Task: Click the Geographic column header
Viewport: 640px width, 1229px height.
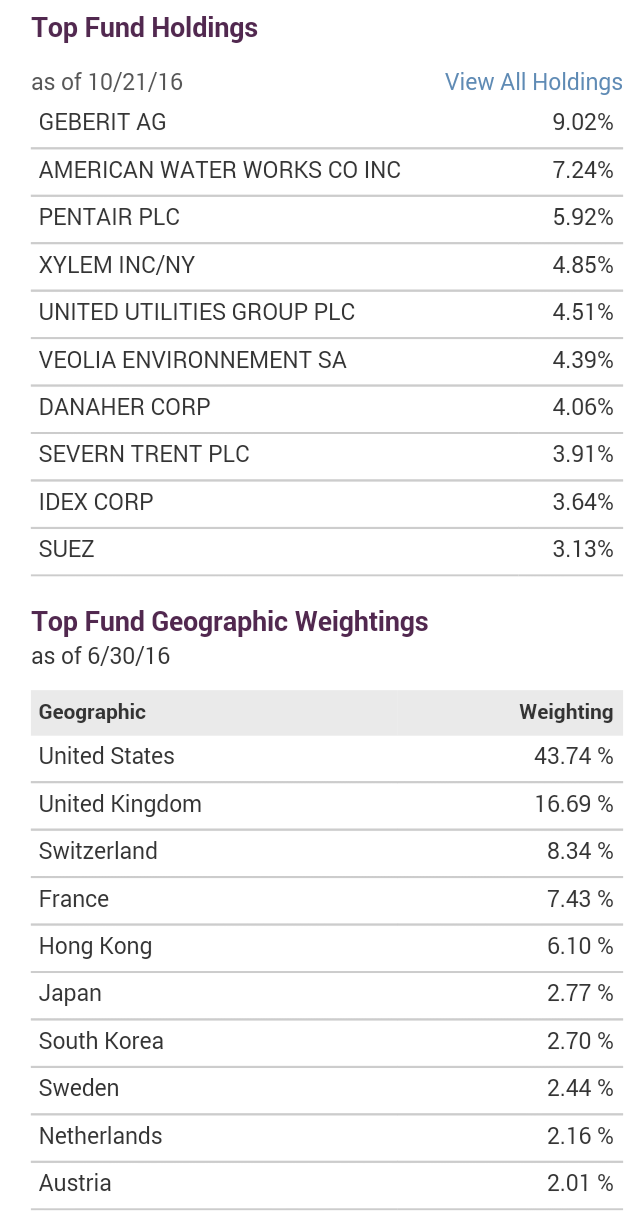Action: 92,712
